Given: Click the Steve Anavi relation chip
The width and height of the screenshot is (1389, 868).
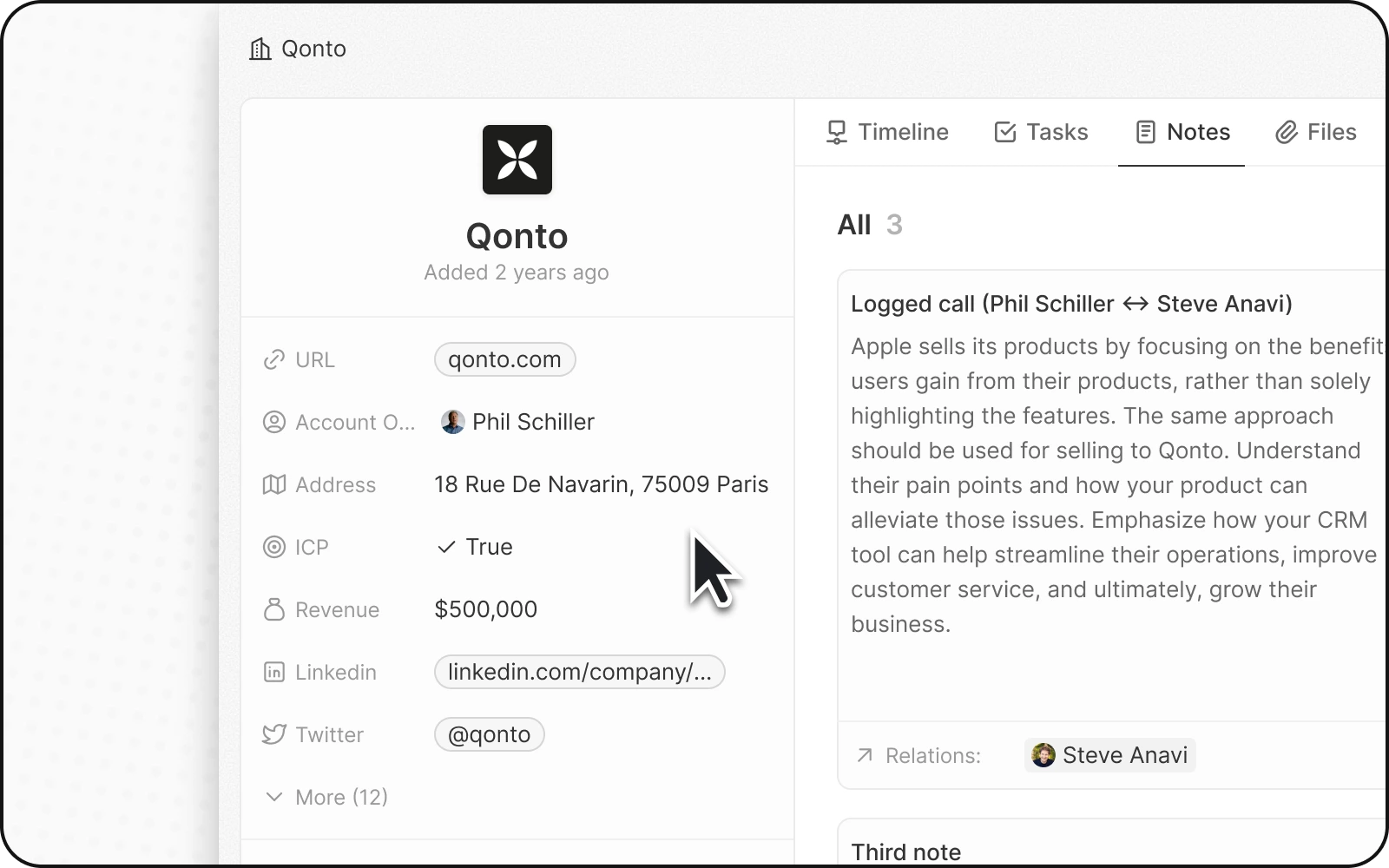Looking at the screenshot, I should pyautogui.click(x=1110, y=755).
